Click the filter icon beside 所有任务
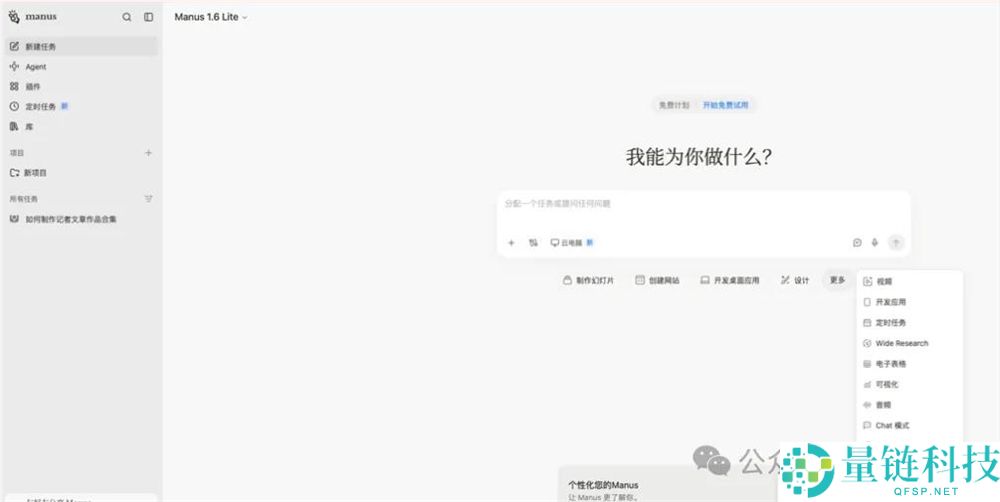 (149, 199)
